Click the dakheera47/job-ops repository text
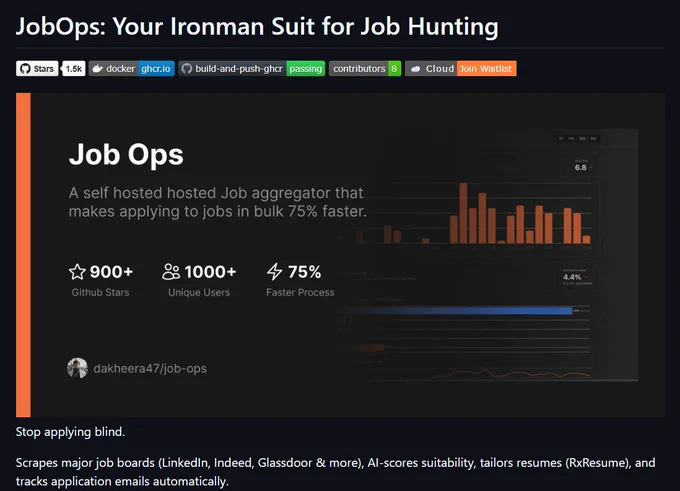The width and height of the screenshot is (680, 491). pos(150,369)
